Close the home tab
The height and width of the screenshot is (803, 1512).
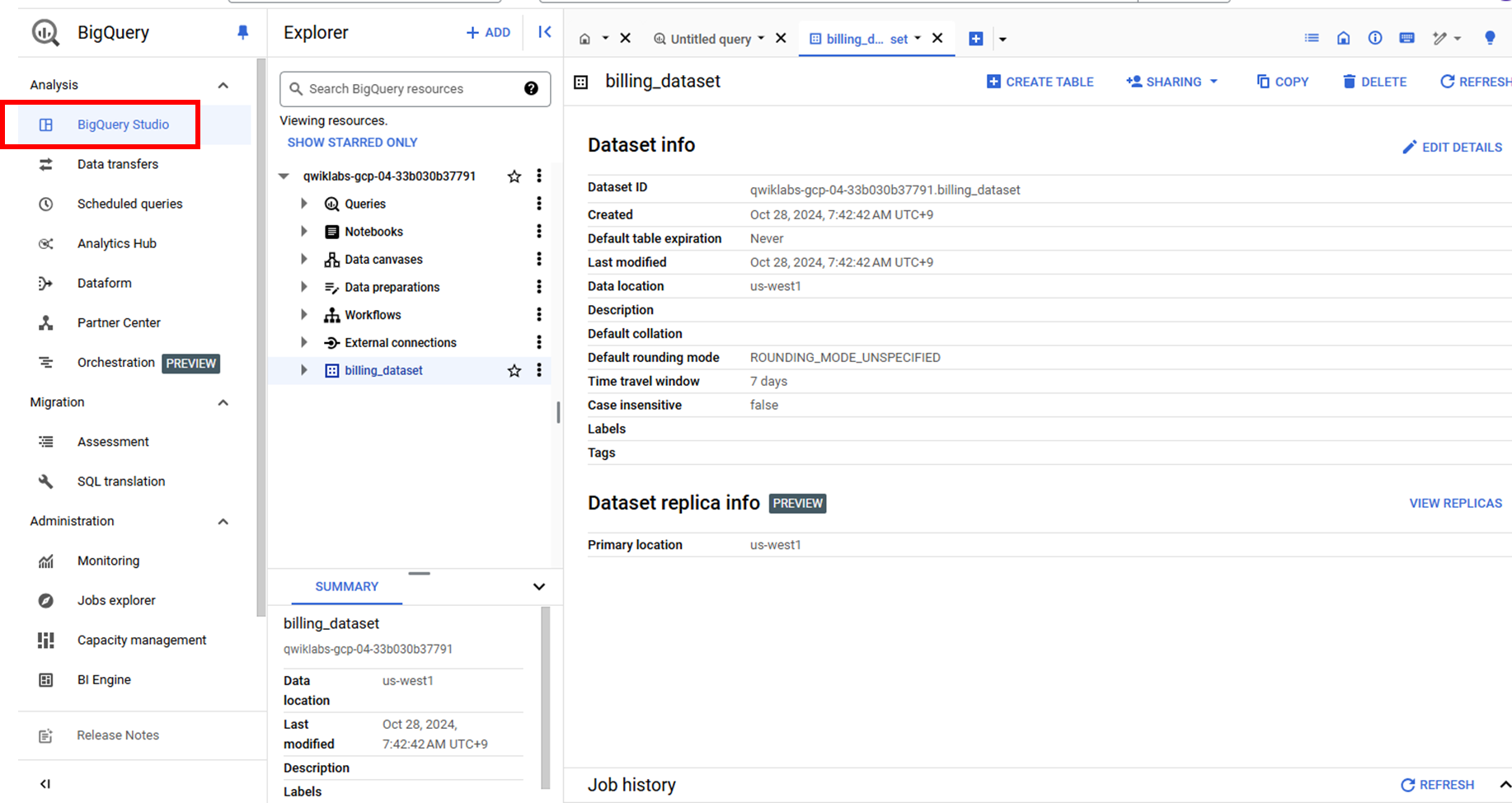pos(626,38)
